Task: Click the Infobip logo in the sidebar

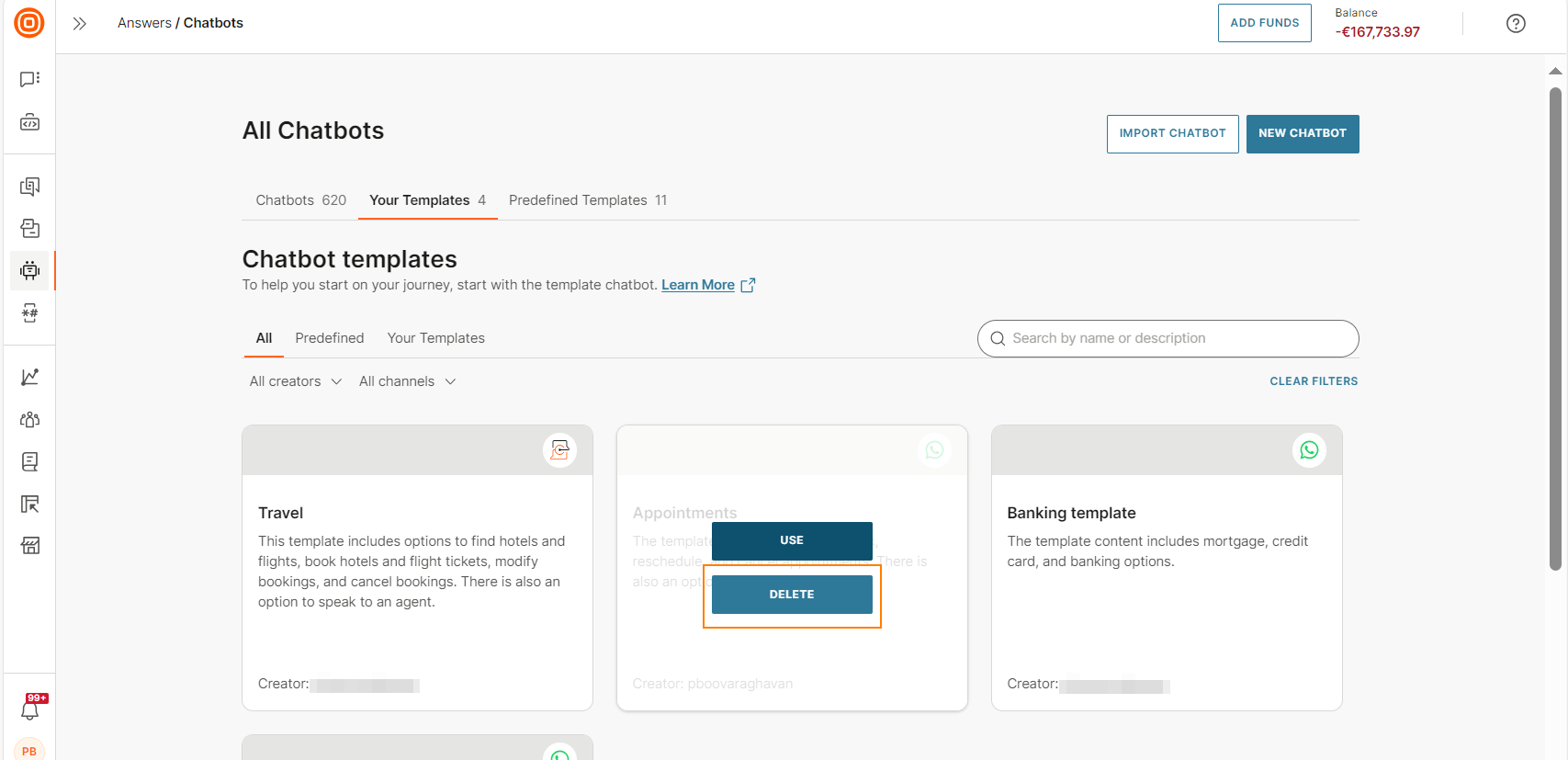Action: coord(29,23)
